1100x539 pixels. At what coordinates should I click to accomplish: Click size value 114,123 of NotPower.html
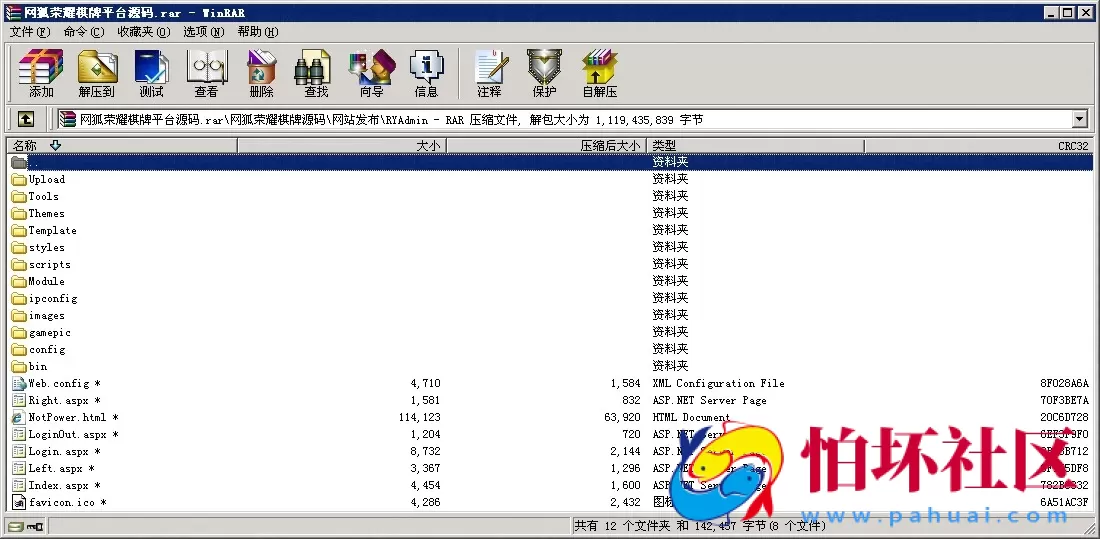pyautogui.click(x=420, y=418)
